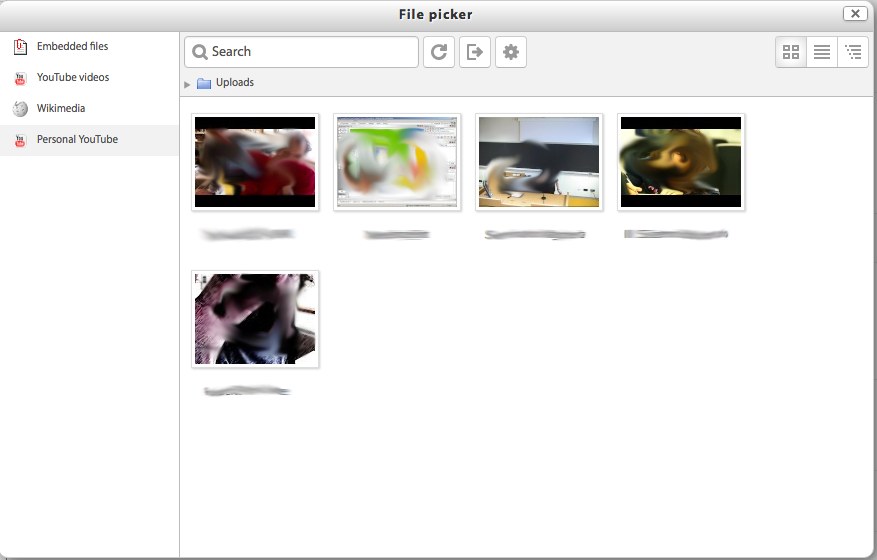Image resolution: width=877 pixels, height=560 pixels.
Task: Click the Embedded files document icon
Action: tap(20, 46)
